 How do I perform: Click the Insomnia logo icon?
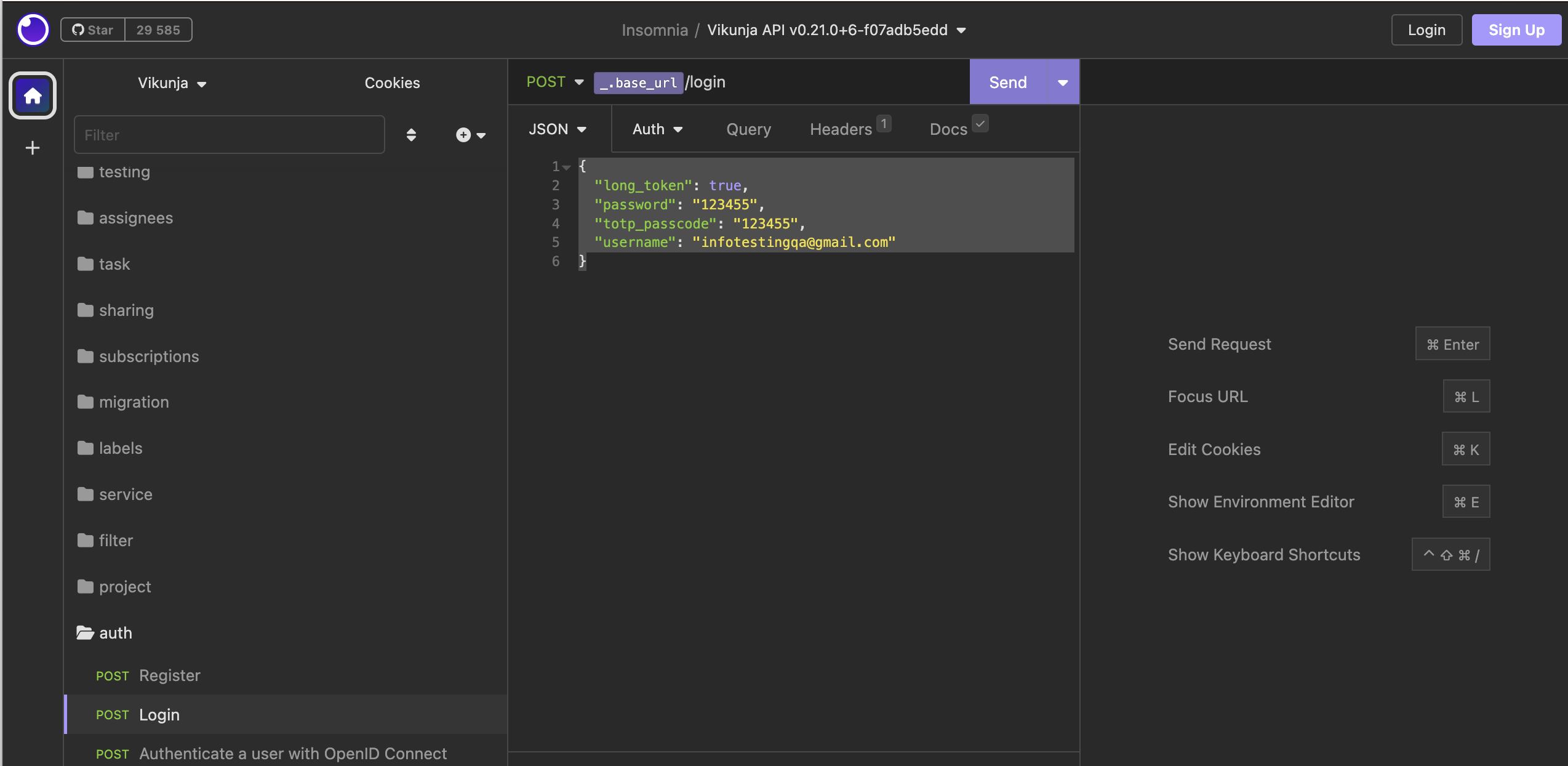(33, 29)
